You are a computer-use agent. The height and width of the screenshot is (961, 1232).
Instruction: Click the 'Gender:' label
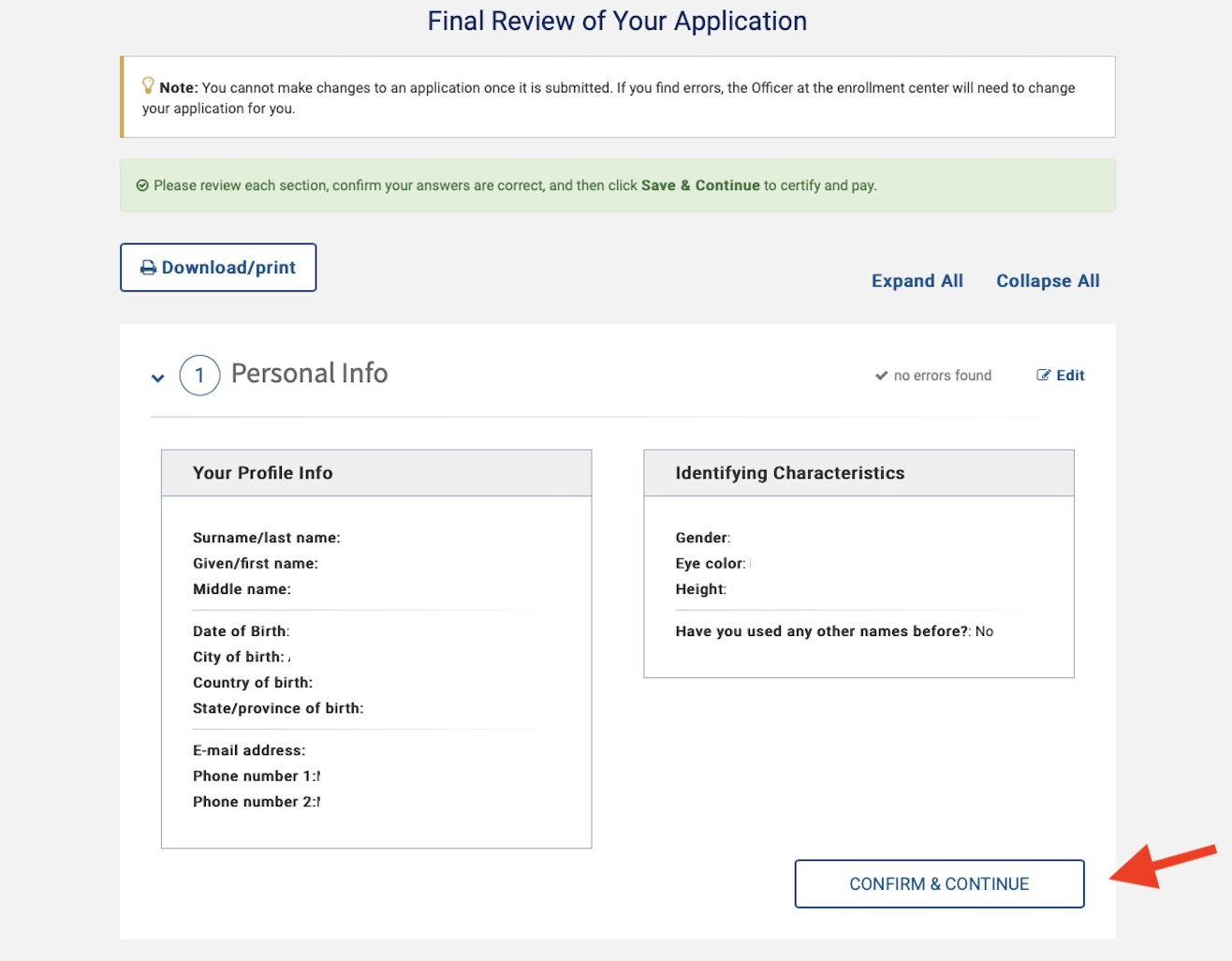[703, 538]
